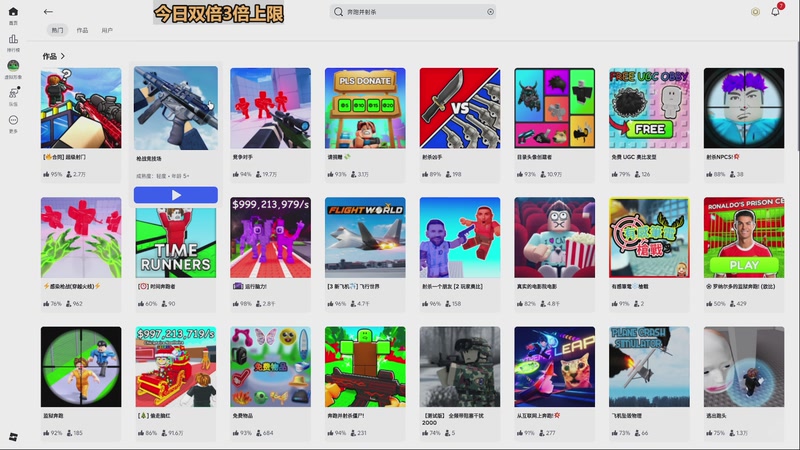Screen dimensions: 800x450
Task: Open the Robux hexagon icon
Action: pyautogui.click(x=755, y=12)
